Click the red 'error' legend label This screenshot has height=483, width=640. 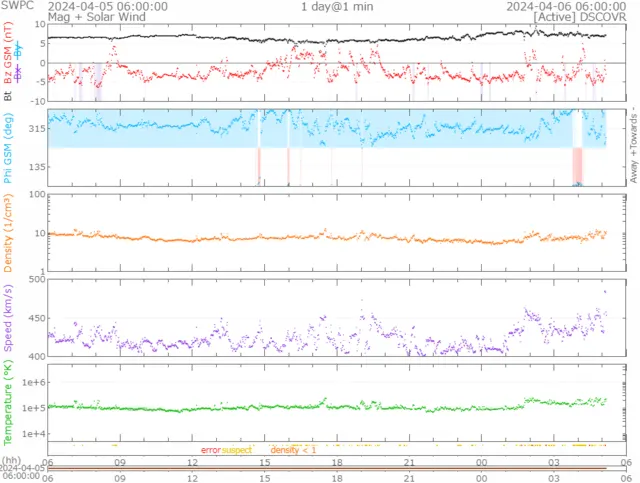click(210, 451)
